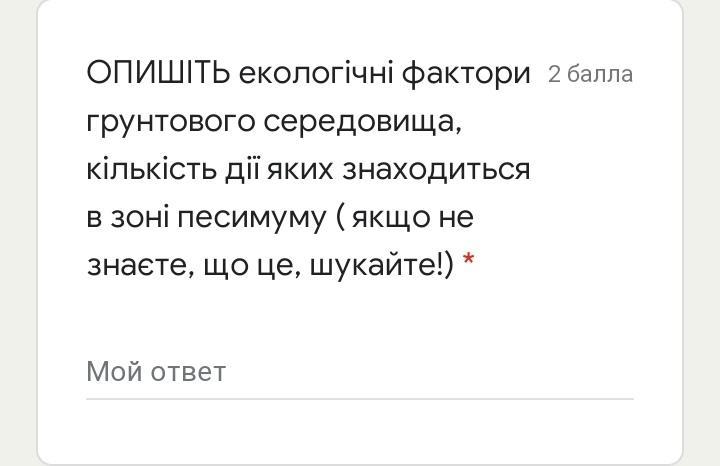This screenshot has width=720, height=466.
Task: Click the '2 балла' points label
Action: tap(590, 75)
